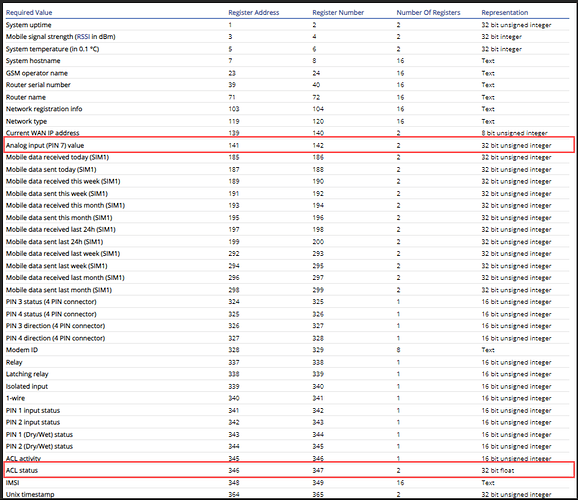
Task: Select the System uptime row label
Action: [28, 25]
